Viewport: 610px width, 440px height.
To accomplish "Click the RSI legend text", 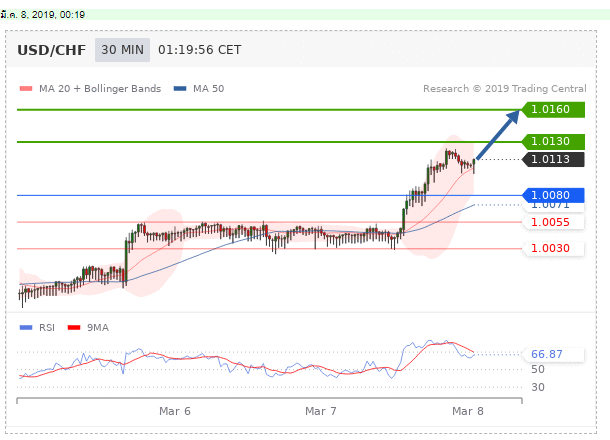I will click(47, 328).
